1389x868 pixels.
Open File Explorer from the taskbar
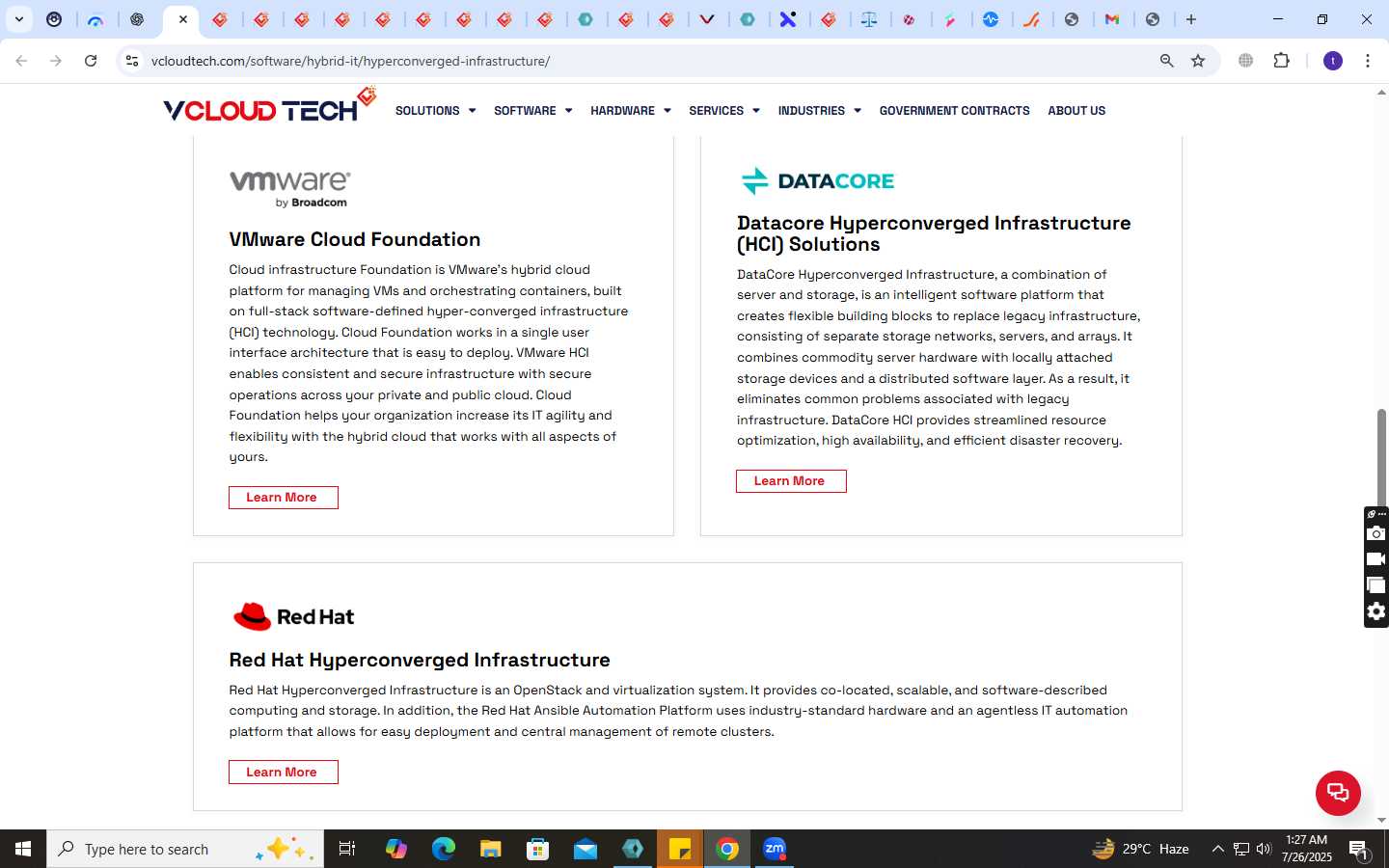point(491,849)
